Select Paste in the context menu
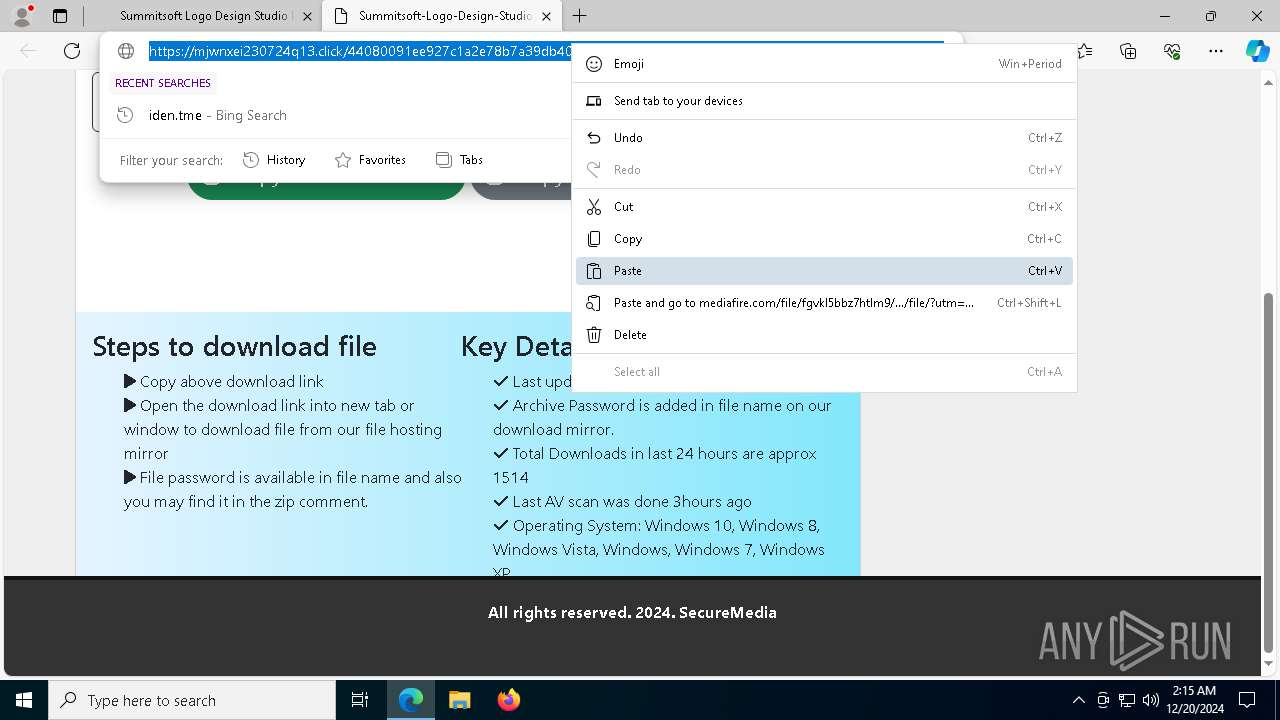 point(824,271)
